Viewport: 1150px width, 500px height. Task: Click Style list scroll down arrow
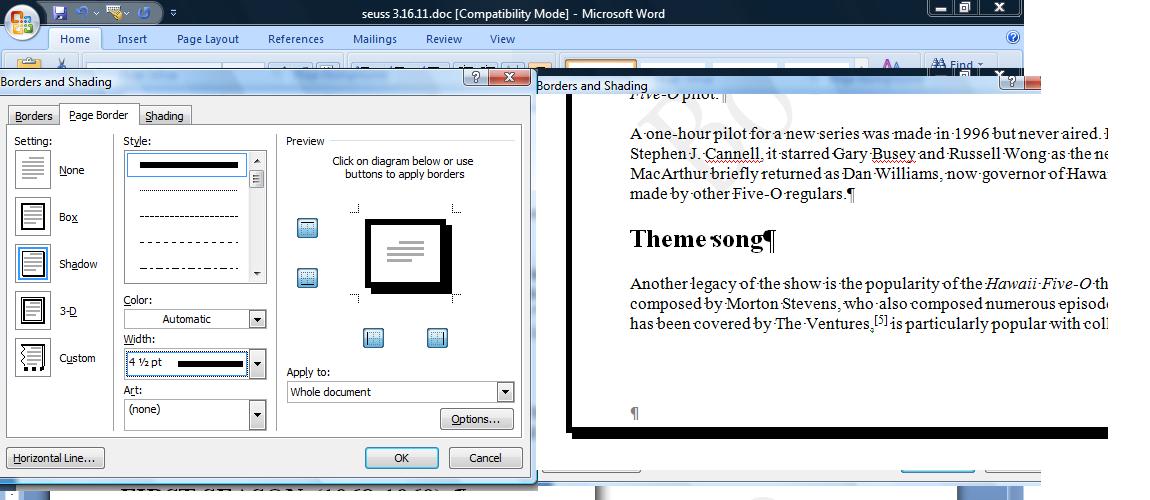click(x=257, y=274)
